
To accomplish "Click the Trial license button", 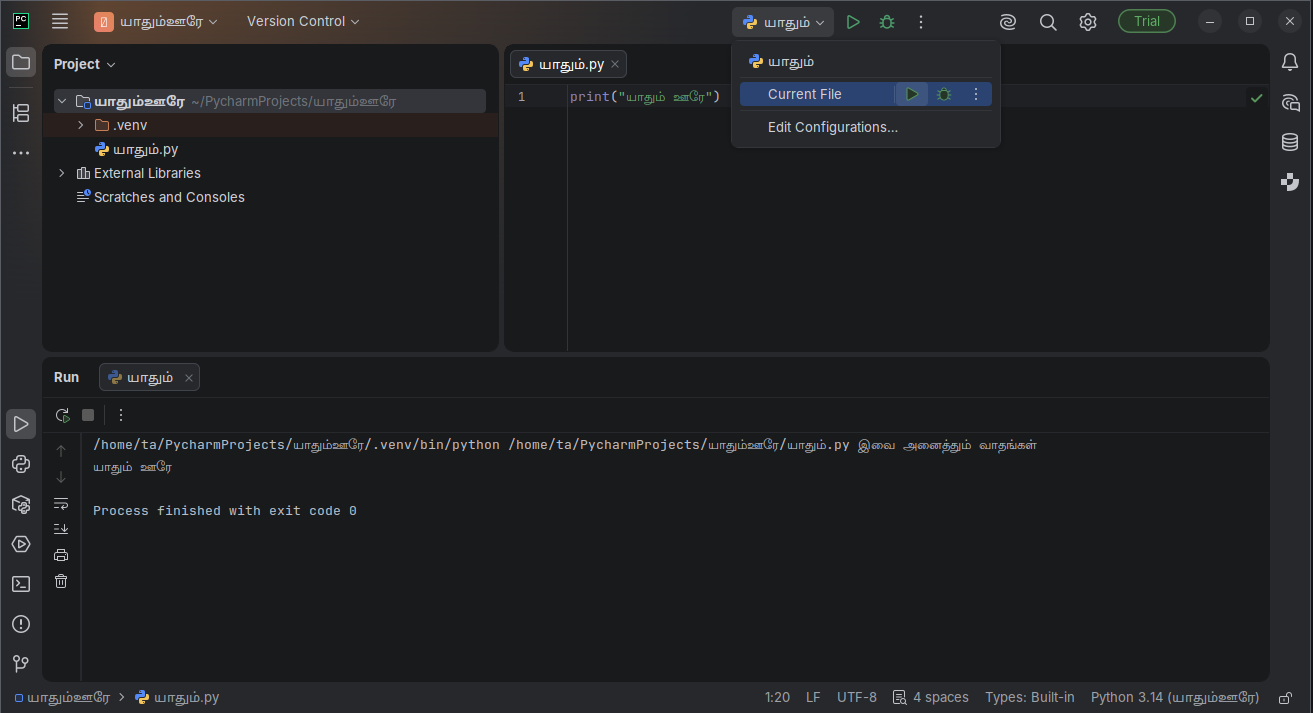I will point(1147,21).
